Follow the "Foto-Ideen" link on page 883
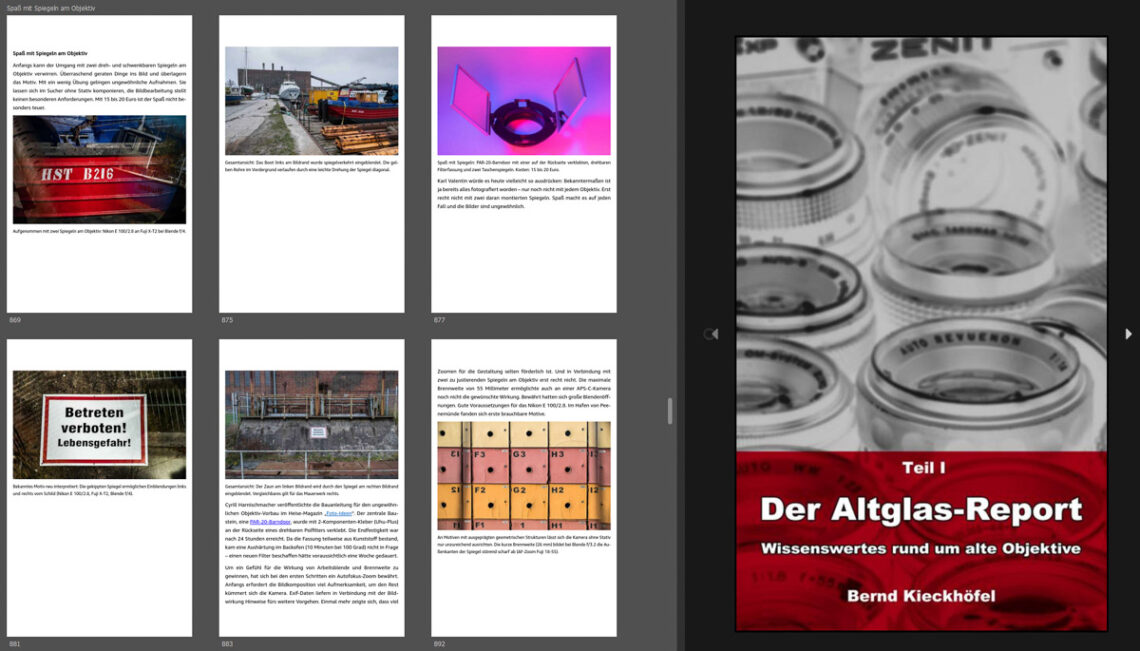The width and height of the screenshot is (1140, 651). pyautogui.click(x=340, y=513)
